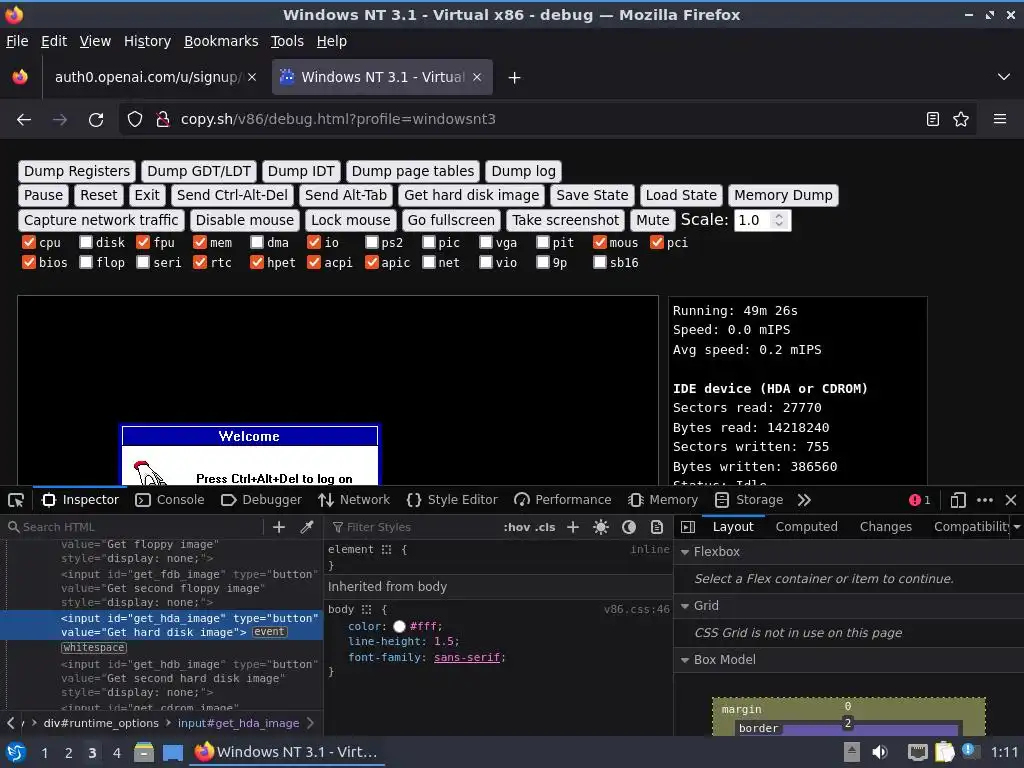Image resolution: width=1024 pixels, height=768 pixels.
Task: Toggle reader view icon
Action: [933, 120]
